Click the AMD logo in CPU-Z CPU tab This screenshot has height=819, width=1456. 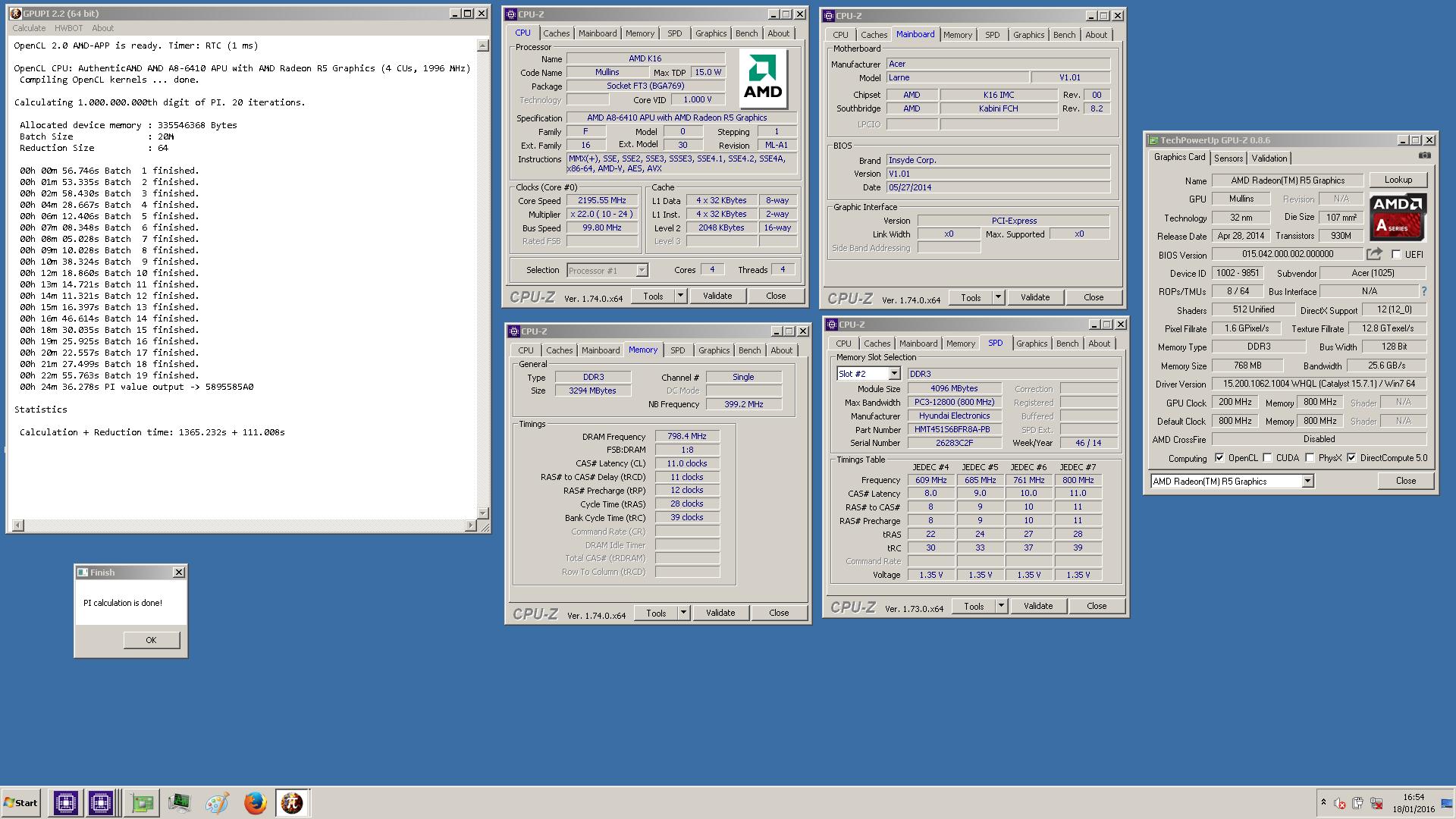coord(763,80)
